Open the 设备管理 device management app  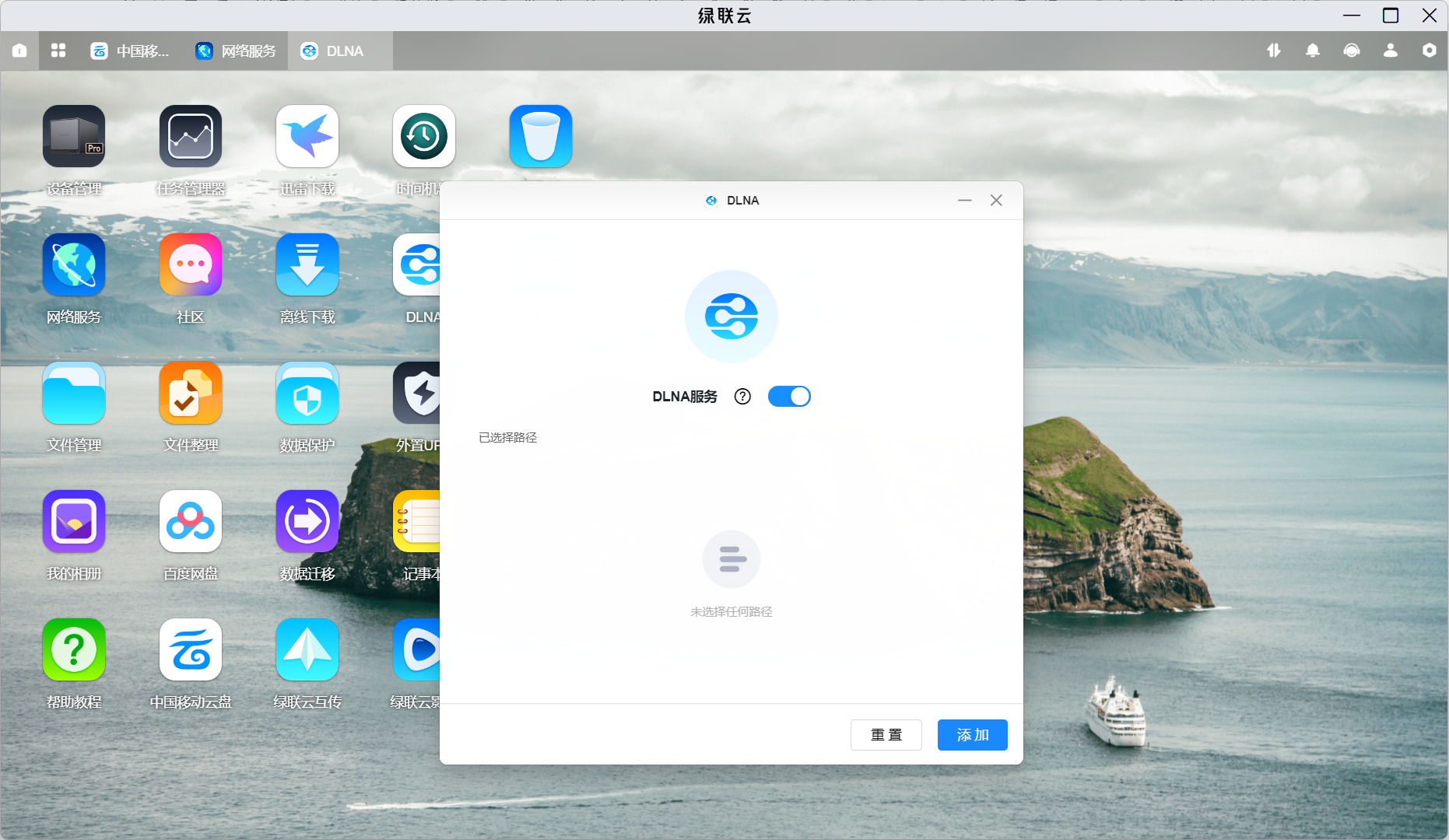pos(74,137)
